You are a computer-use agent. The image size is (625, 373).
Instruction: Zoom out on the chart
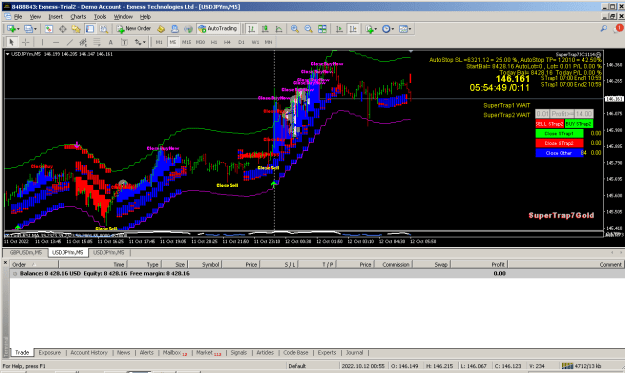pos(309,29)
